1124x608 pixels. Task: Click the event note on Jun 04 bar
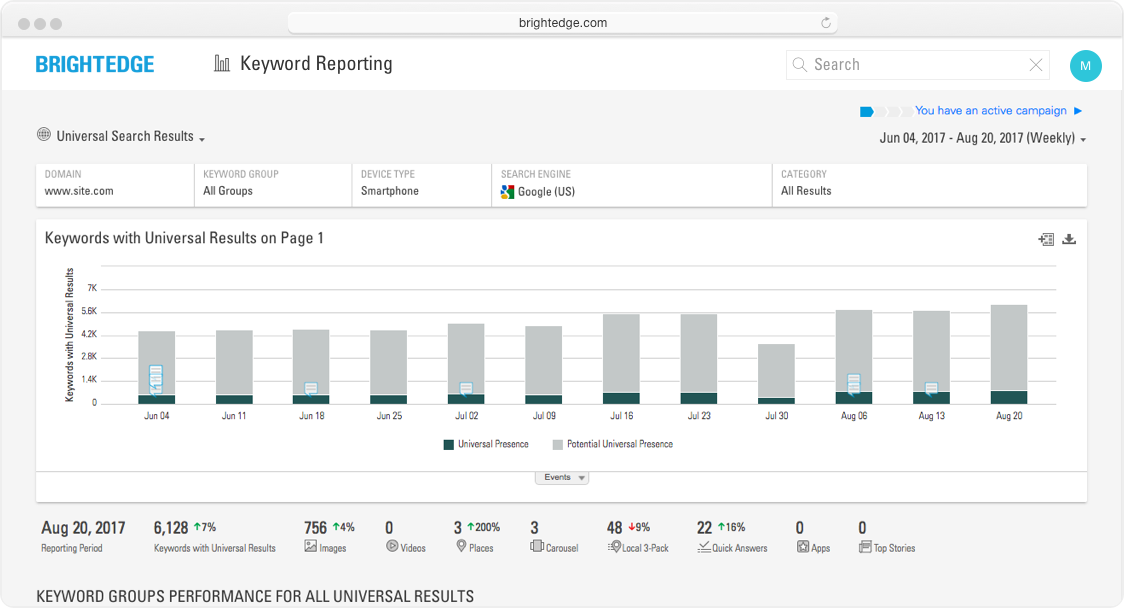tap(156, 378)
